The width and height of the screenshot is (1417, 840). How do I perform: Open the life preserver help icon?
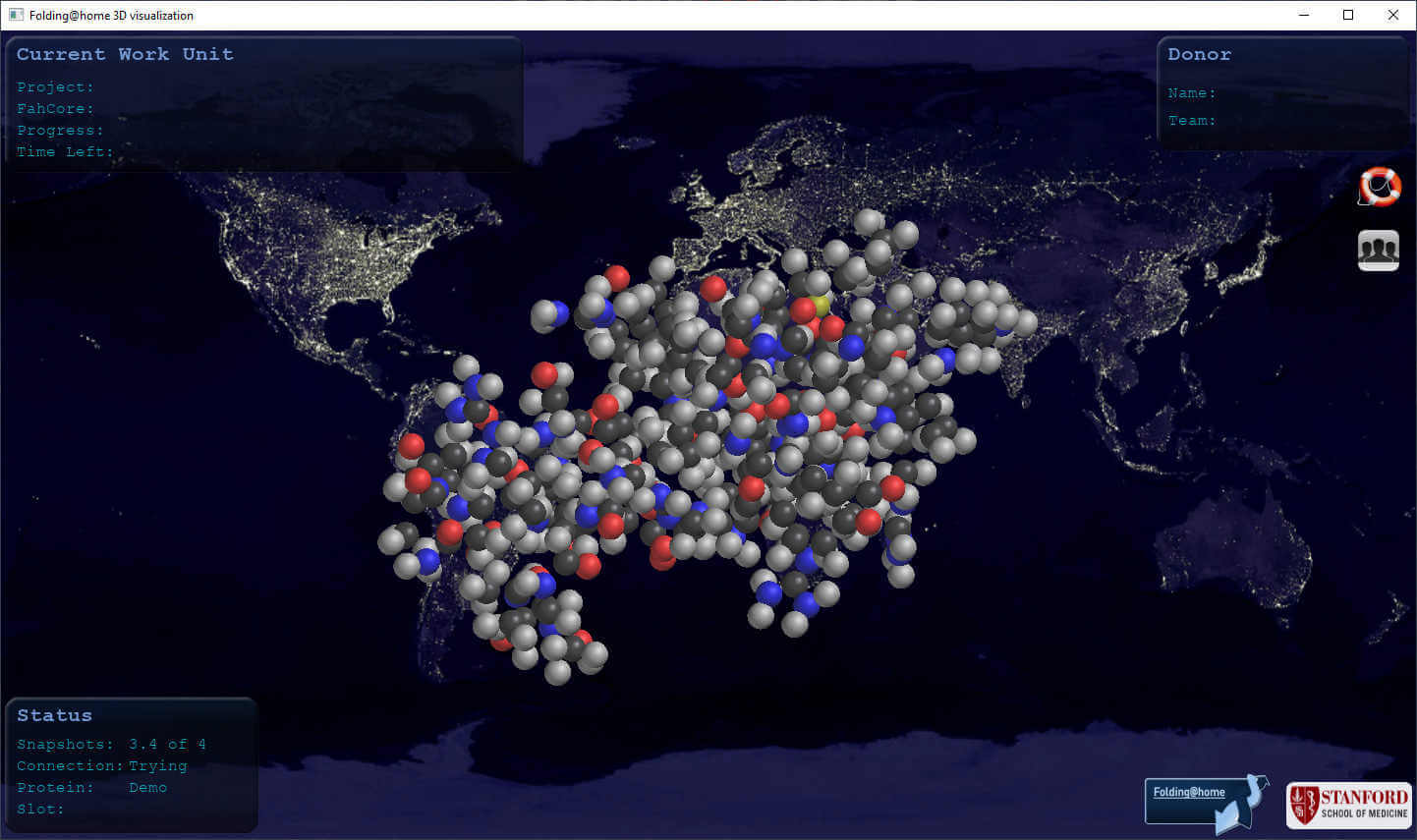tap(1379, 187)
